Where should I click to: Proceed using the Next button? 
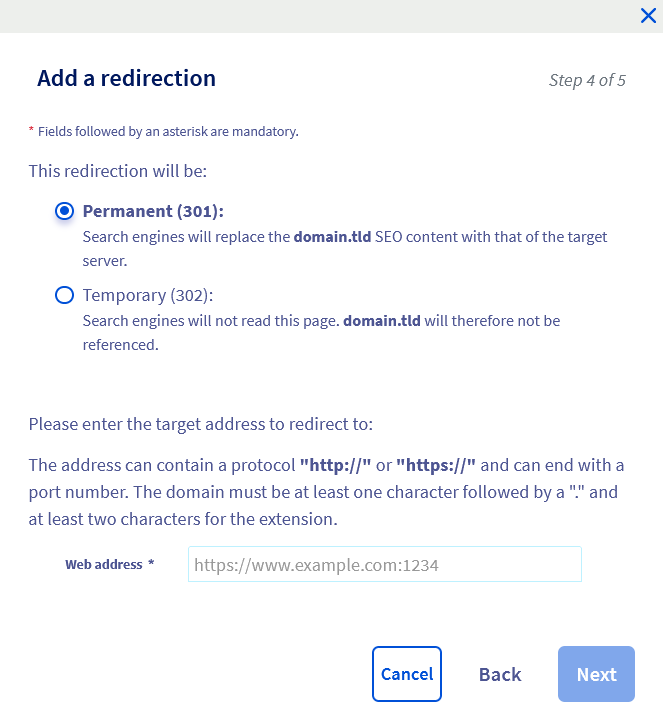click(596, 674)
